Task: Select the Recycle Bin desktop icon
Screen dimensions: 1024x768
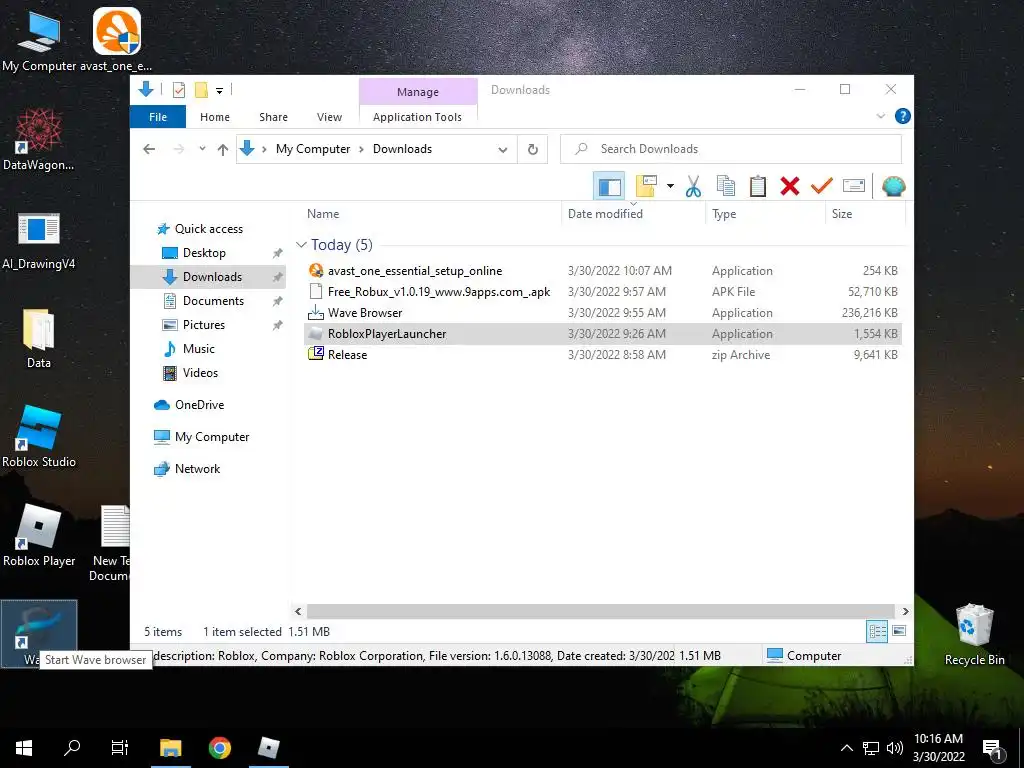Action: tap(974, 633)
